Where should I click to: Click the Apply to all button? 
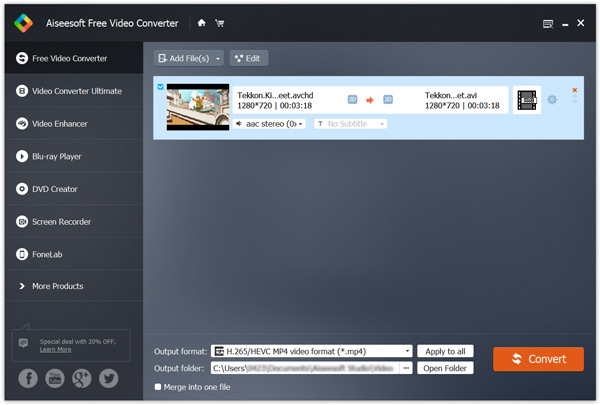[x=445, y=351]
